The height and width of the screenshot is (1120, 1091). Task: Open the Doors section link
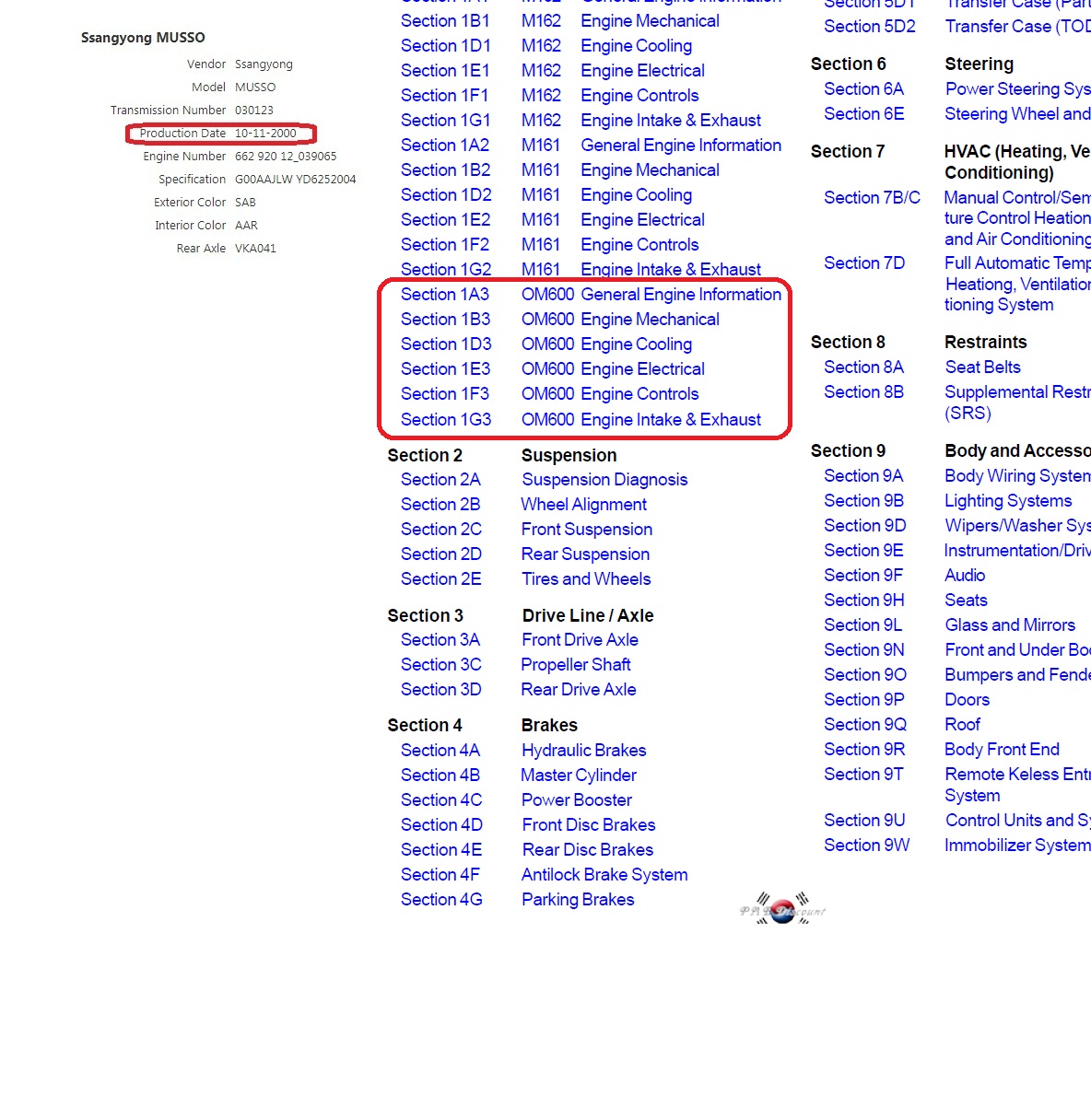point(967,700)
